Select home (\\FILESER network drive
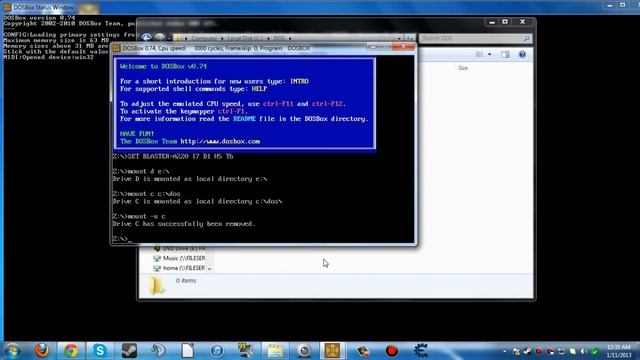 pos(179,268)
